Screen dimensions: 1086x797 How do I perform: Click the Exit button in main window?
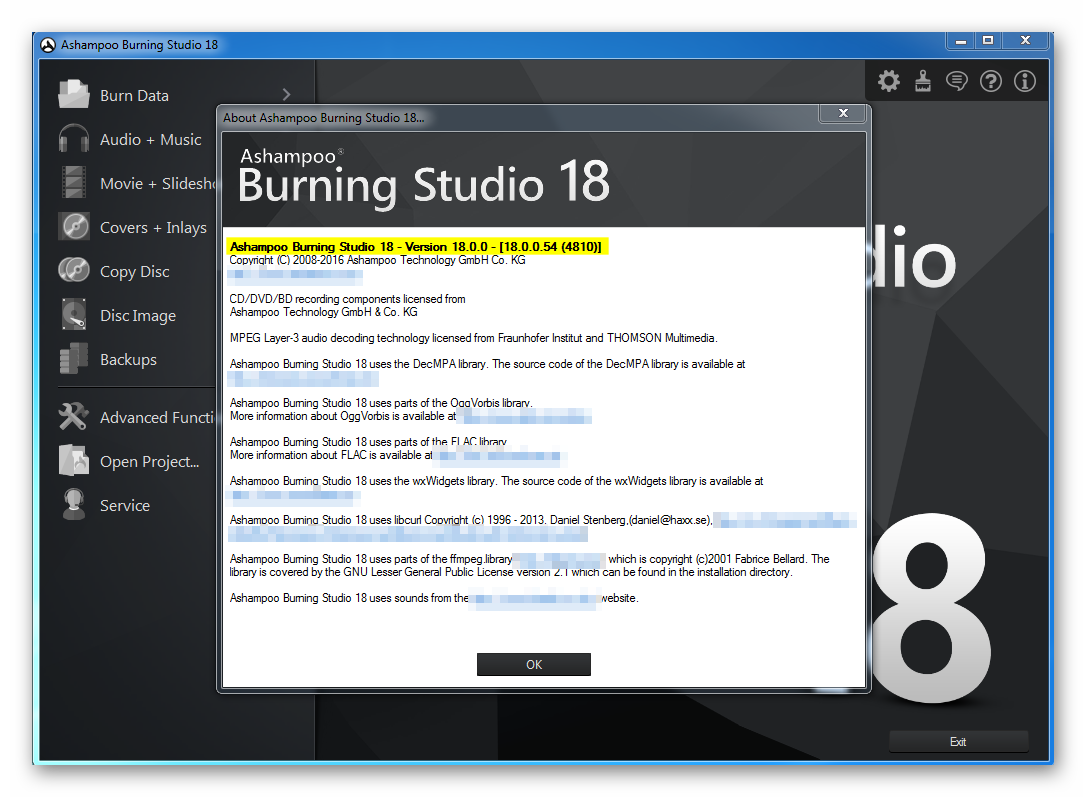(958, 742)
